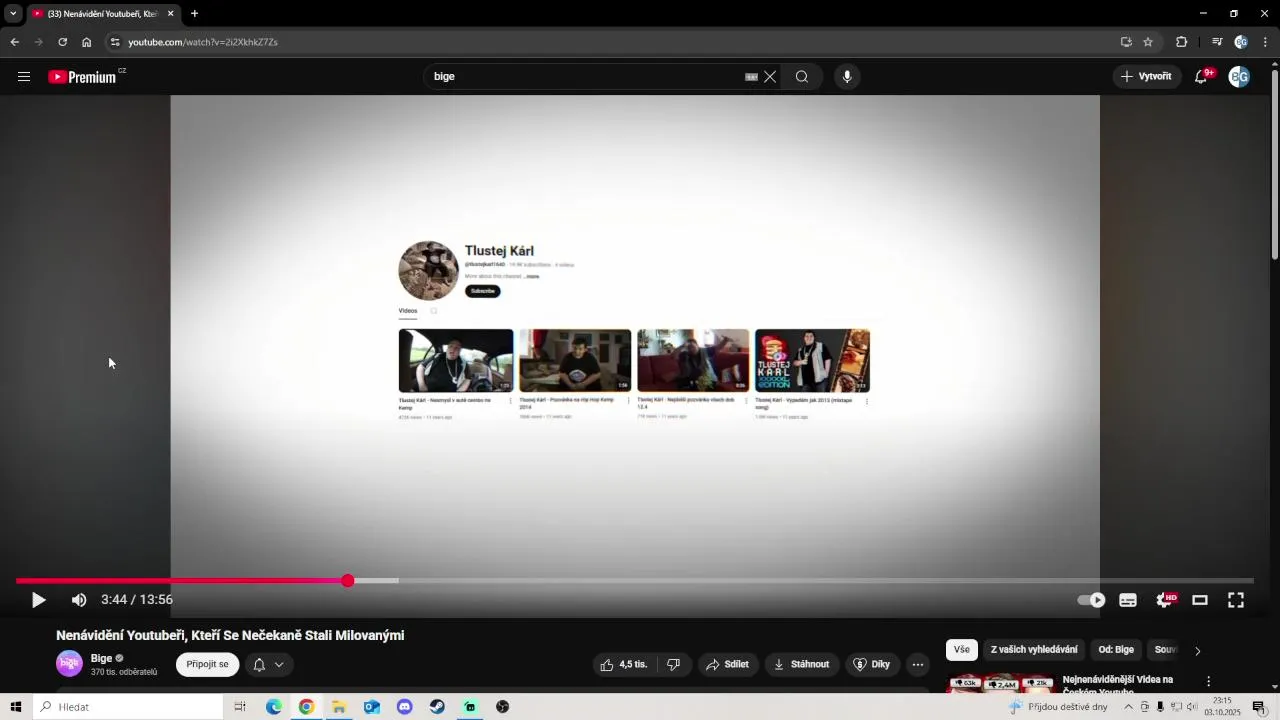Viewport: 1280px width, 720px height.
Task: Mute the video volume
Action: coord(79,600)
